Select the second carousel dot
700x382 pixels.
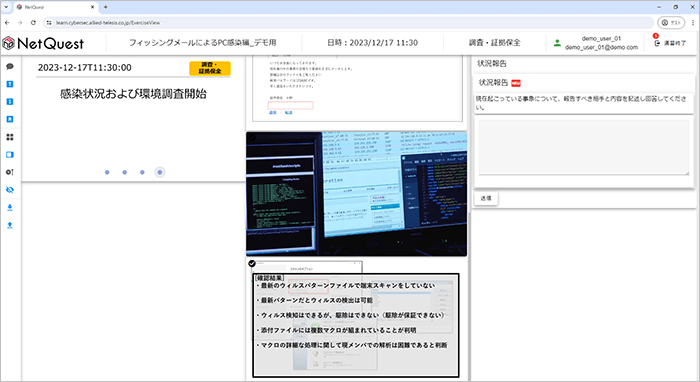[125, 172]
